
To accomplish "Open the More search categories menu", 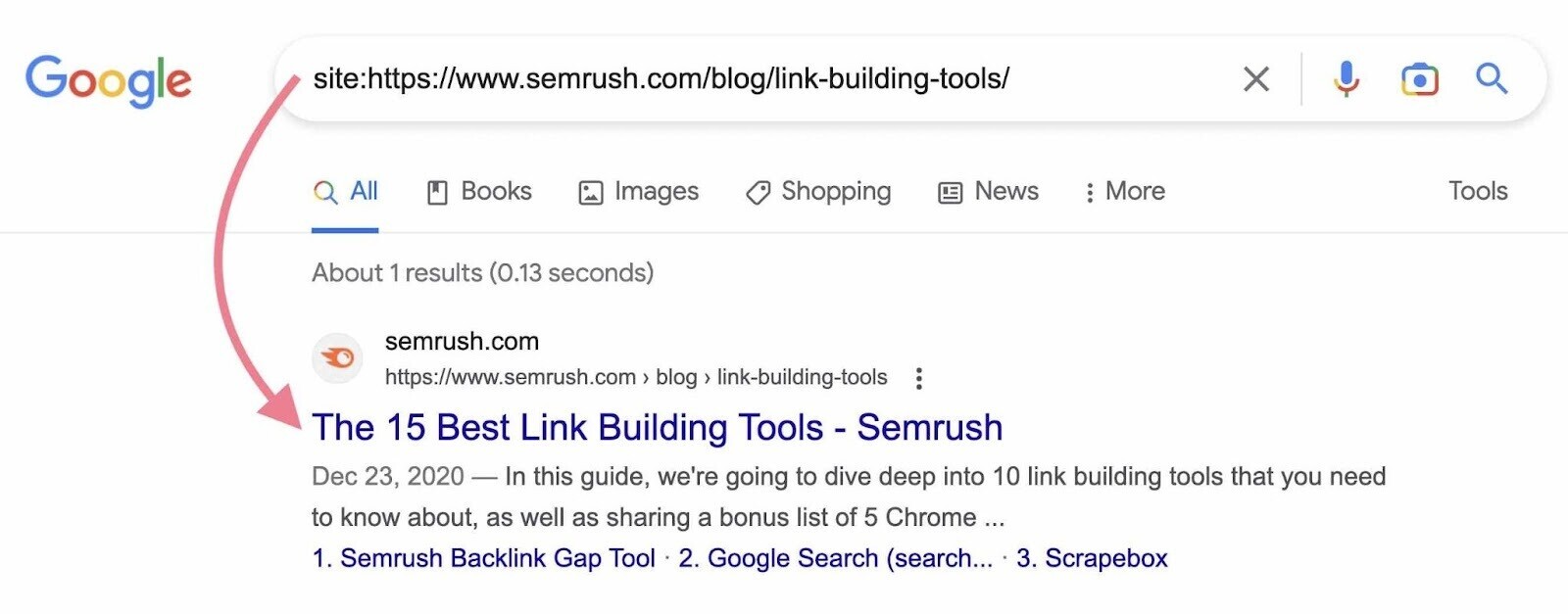I will coord(1124,191).
